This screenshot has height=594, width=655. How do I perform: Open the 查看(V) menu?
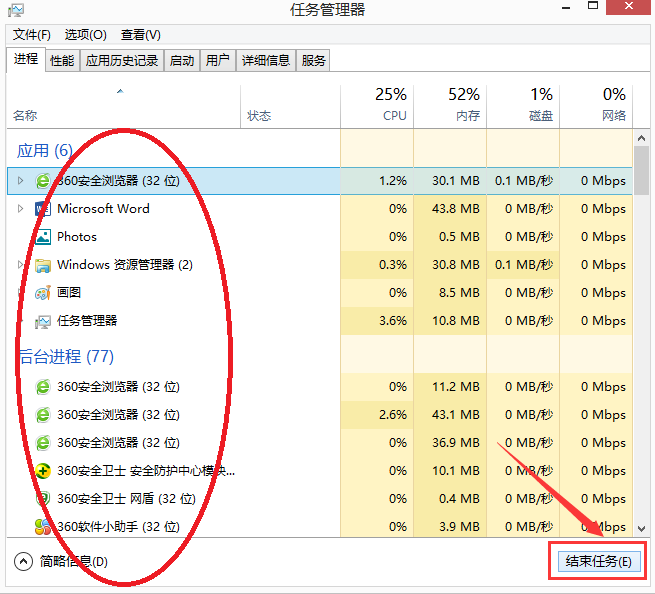click(141, 35)
